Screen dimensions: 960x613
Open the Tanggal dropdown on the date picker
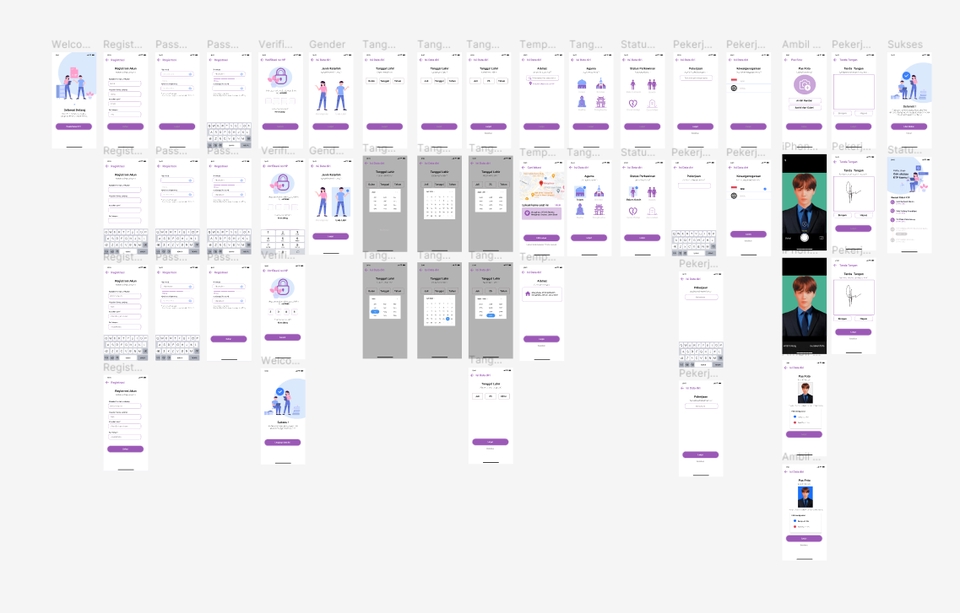tap(385, 81)
